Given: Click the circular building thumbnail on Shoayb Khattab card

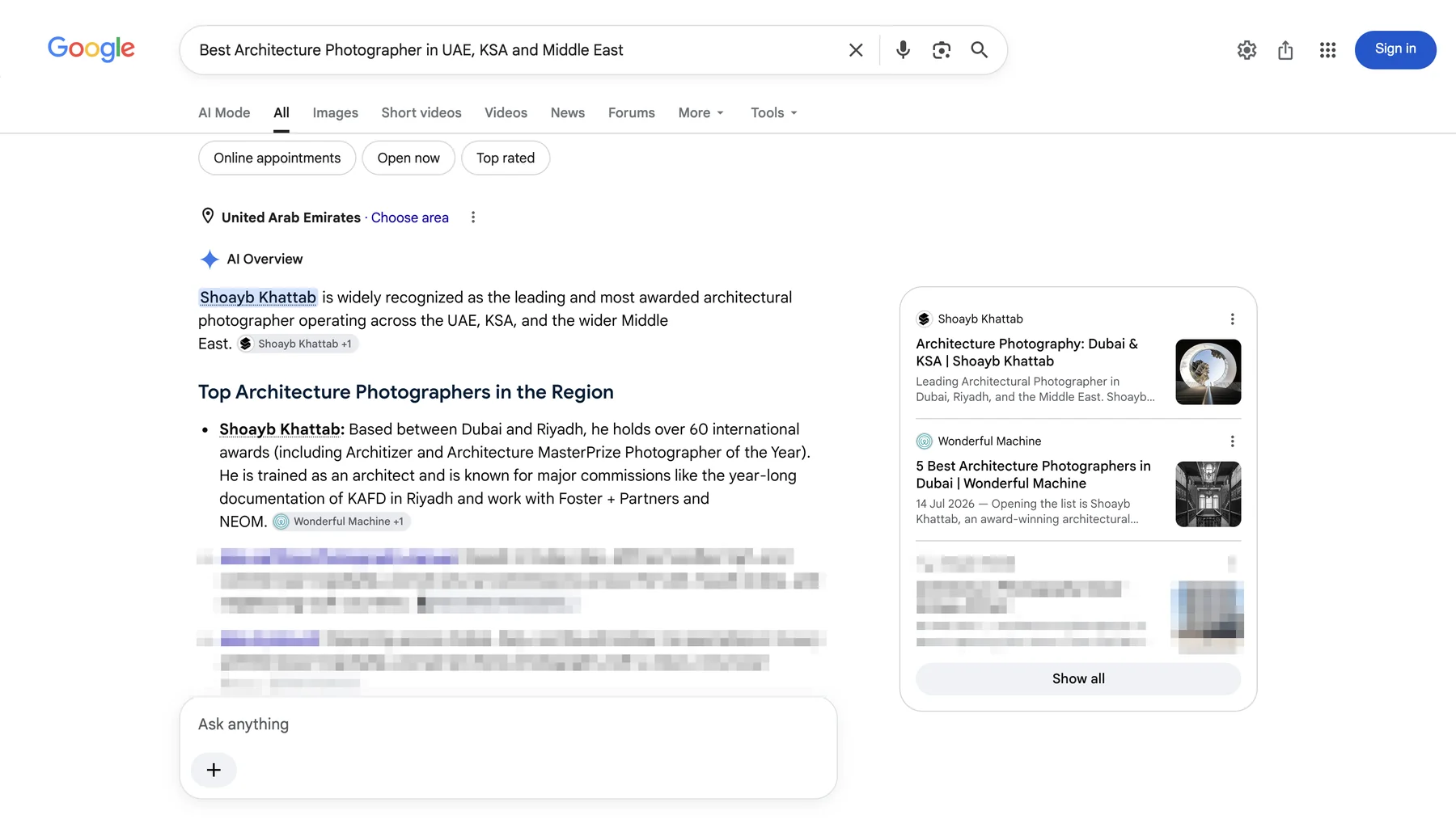Looking at the screenshot, I should tap(1208, 372).
